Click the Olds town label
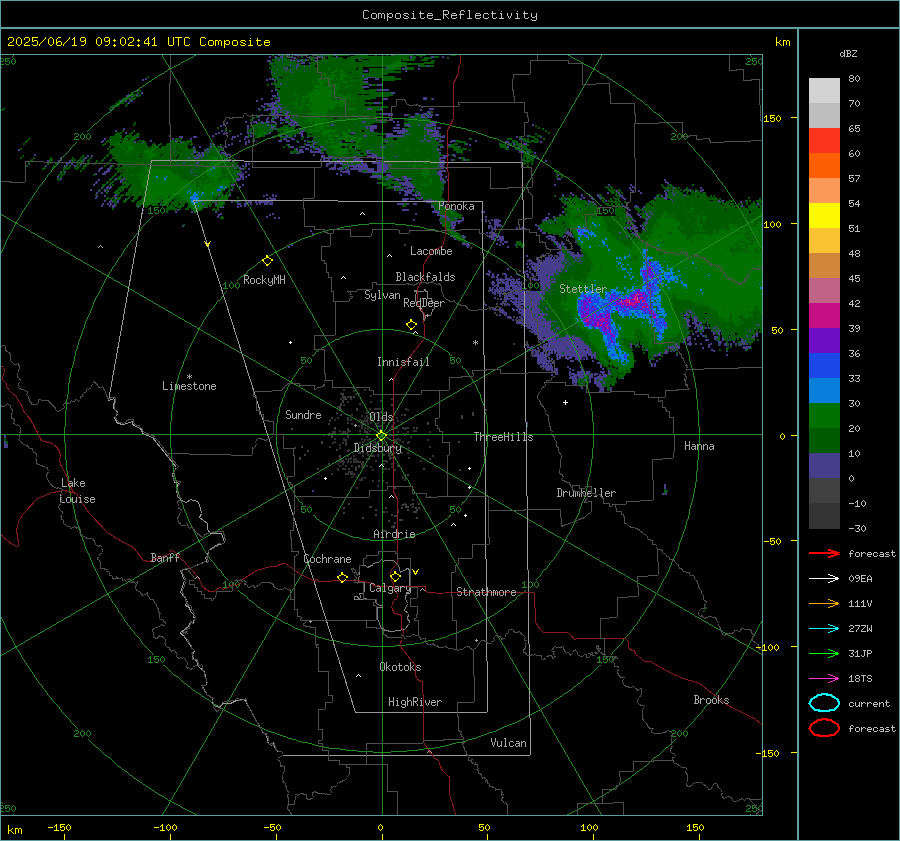This screenshot has height=841, width=900. [x=381, y=416]
